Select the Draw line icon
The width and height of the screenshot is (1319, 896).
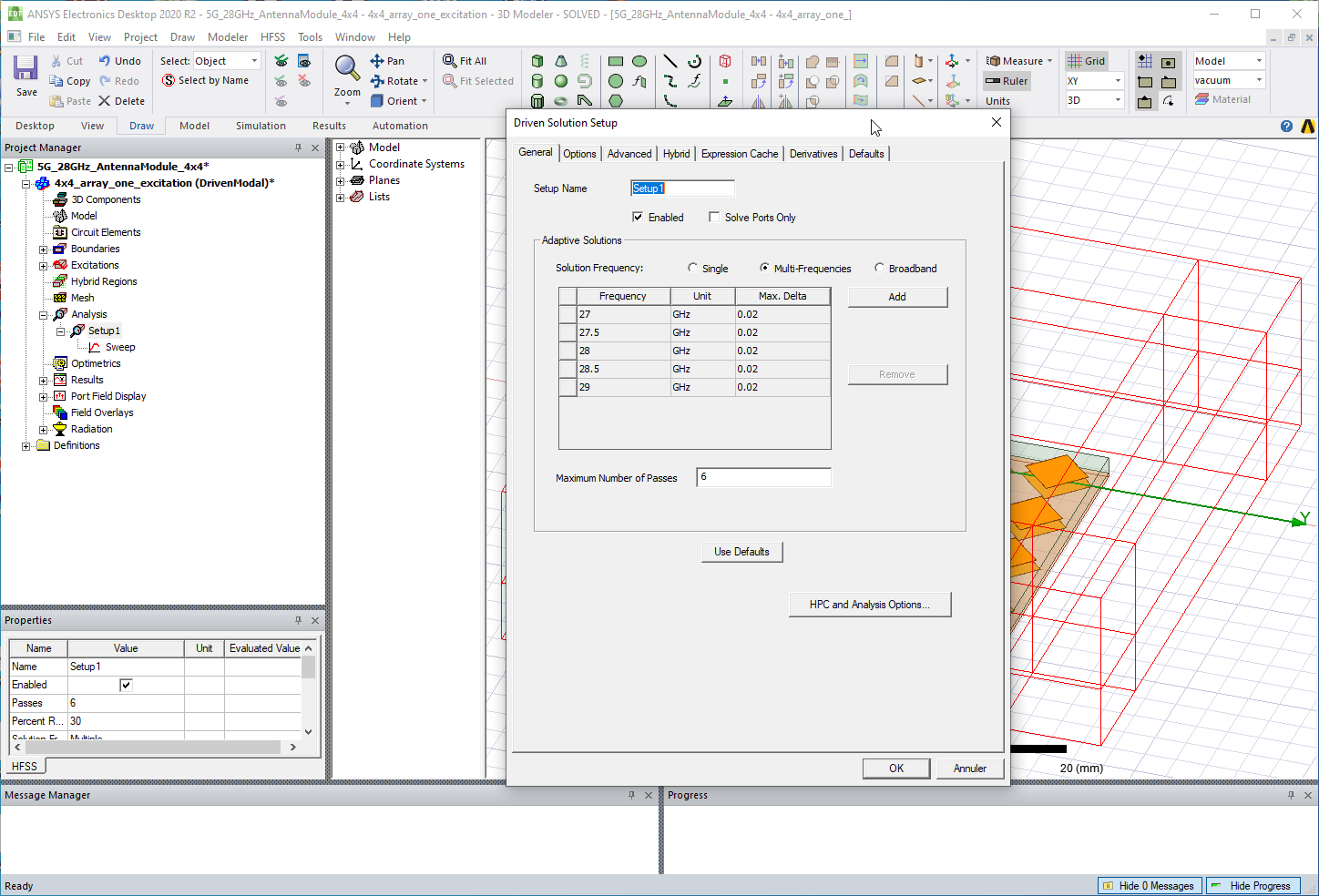(670, 61)
